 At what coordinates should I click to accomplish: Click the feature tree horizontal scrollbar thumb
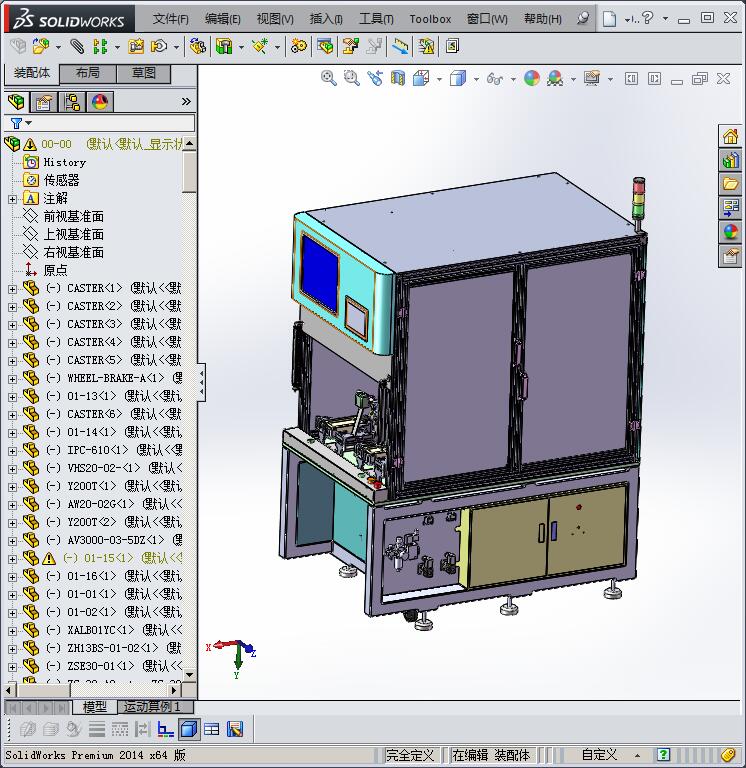44,690
